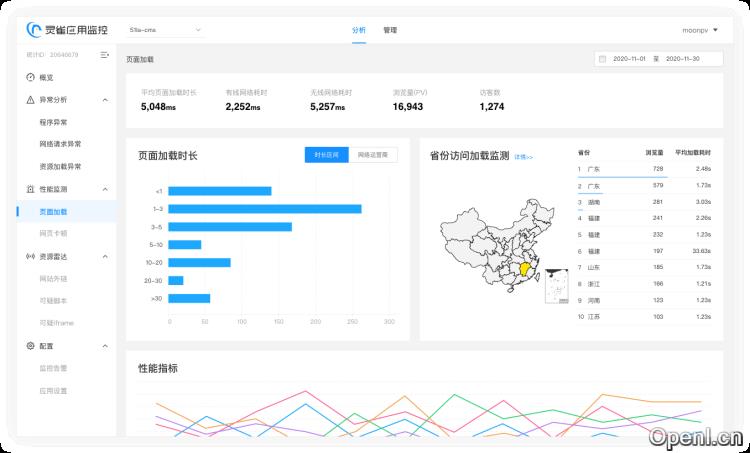Viewport: 750px width, 453px height.
Task: Click the 性能监测 icon in sidebar
Action: pyautogui.click(x=30, y=189)
